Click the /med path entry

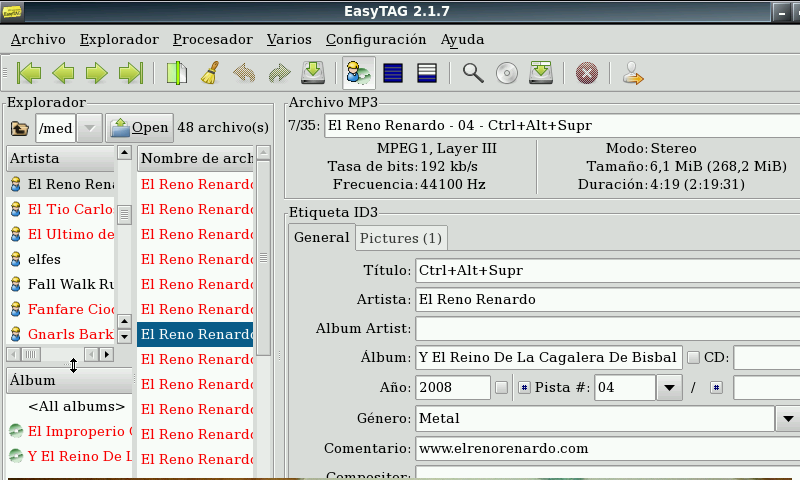tap(56, 128)
